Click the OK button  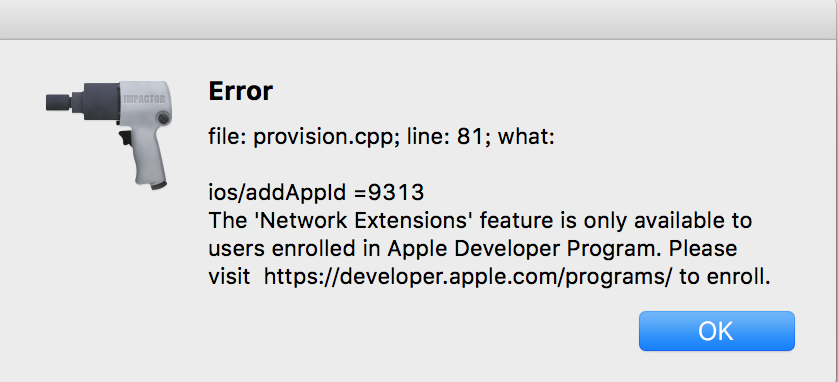(717, 331)
